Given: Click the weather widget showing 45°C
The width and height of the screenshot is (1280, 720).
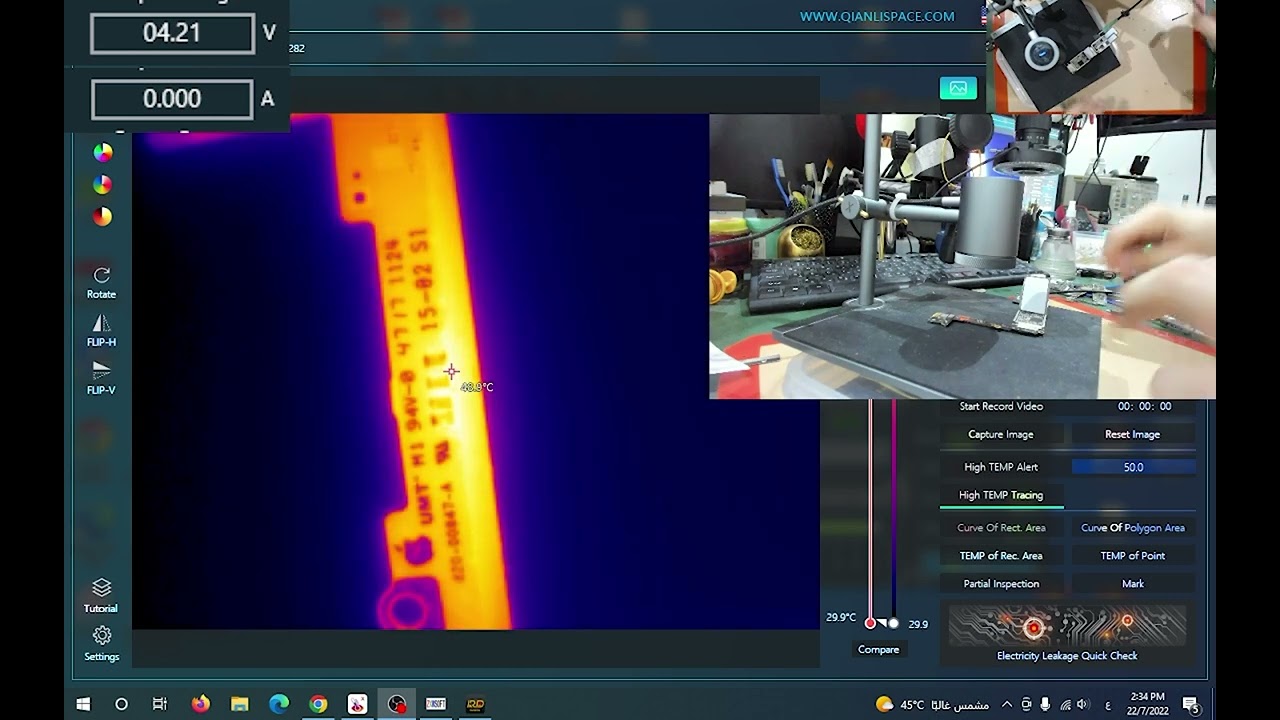Looking at the screenshot, I should pos(932,704).
